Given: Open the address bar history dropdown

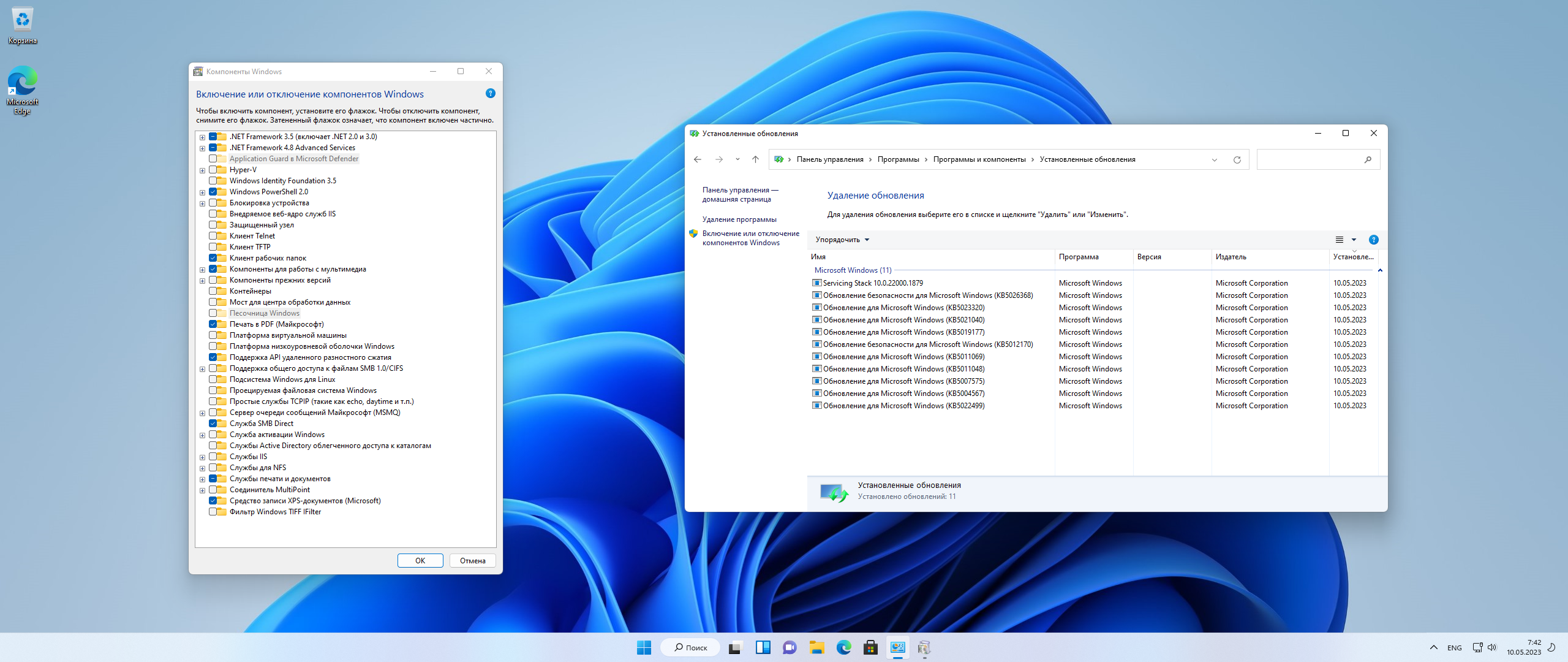Looking at the screenshot, I should coord(1214,159).
